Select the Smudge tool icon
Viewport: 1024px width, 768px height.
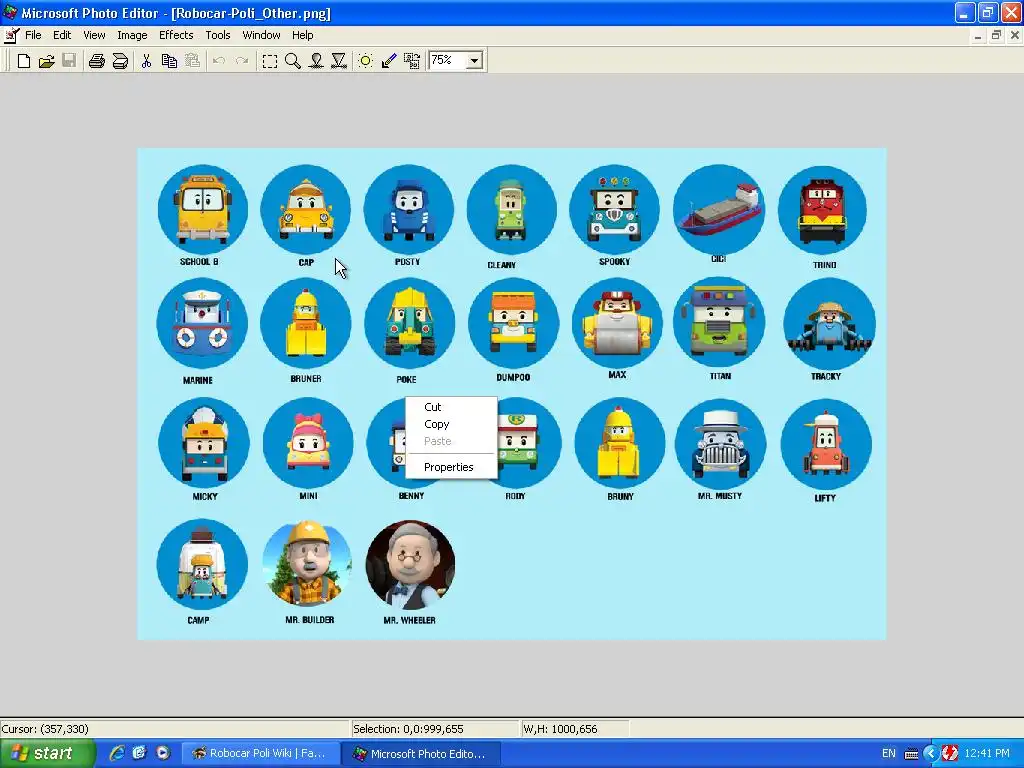pos(316,61)
